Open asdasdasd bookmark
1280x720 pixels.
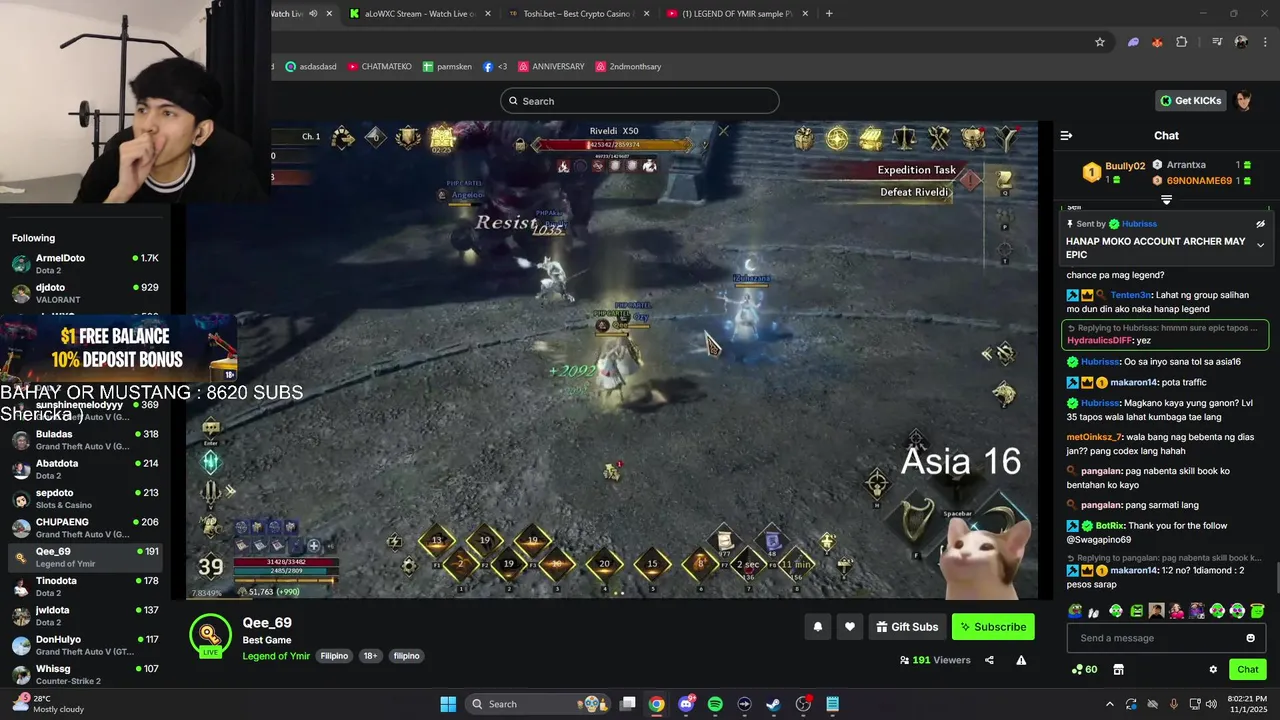311,67
